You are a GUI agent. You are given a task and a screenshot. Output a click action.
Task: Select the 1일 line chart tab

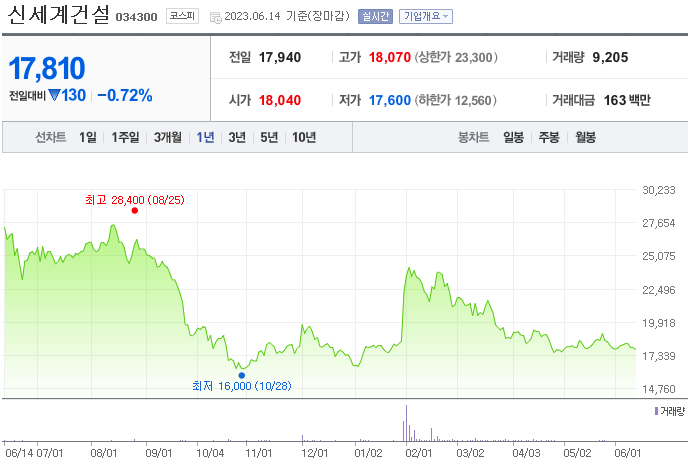[x=88, y=137]
